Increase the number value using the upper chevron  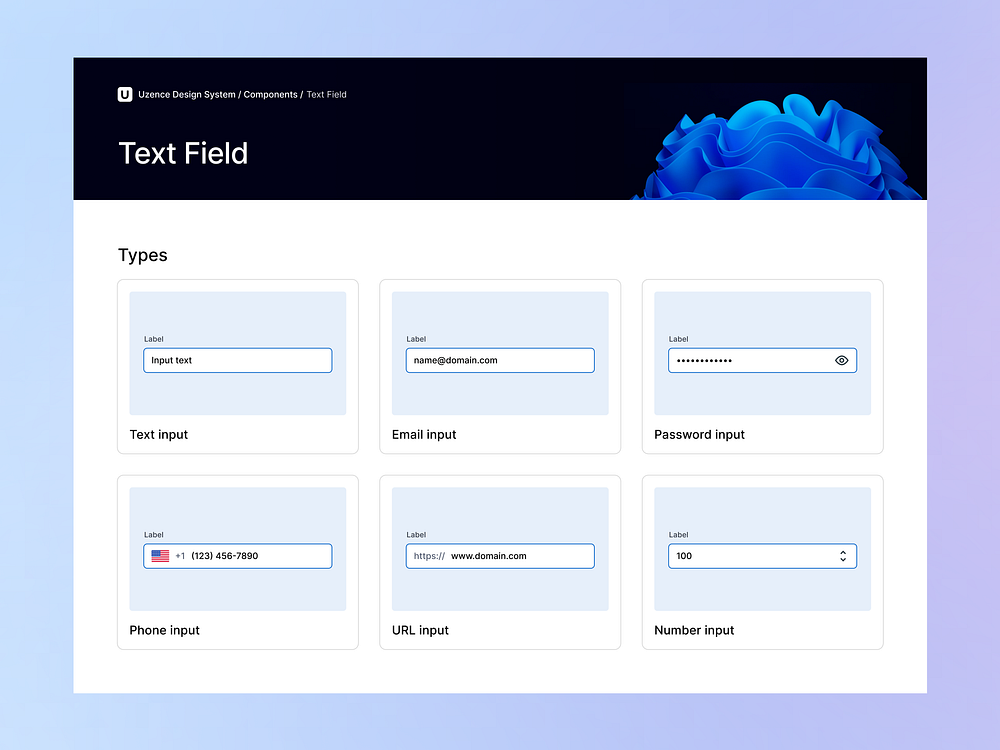tap(843, 551)
